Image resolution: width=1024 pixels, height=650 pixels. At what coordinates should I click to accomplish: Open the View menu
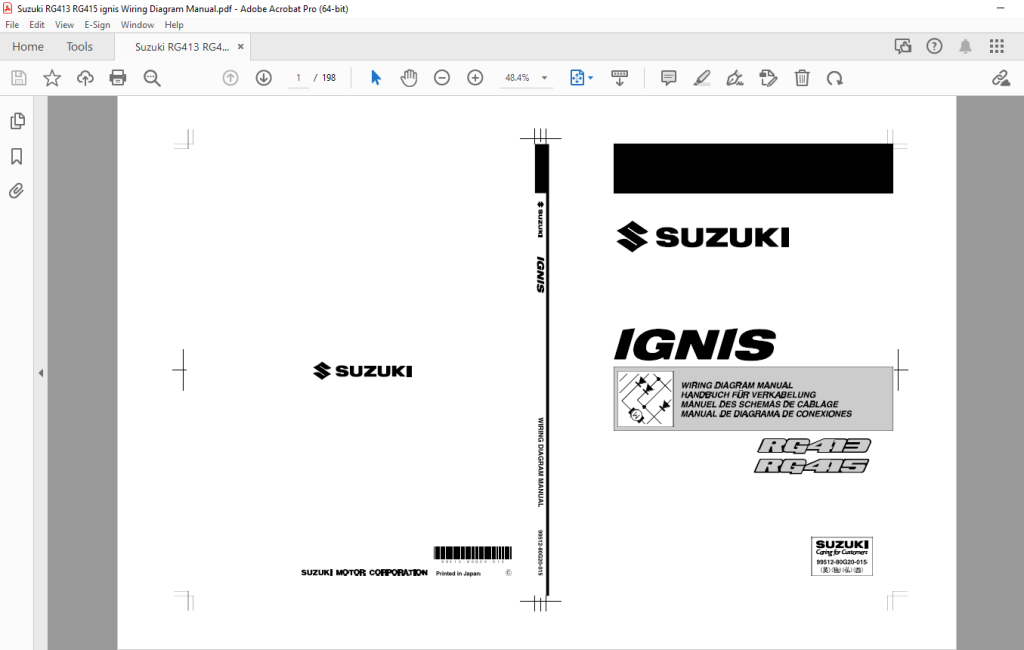[64, 25]
